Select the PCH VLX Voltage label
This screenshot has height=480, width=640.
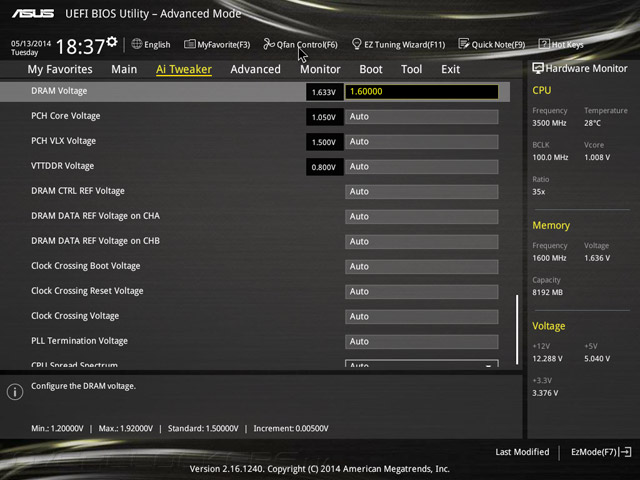click(64, 141)
